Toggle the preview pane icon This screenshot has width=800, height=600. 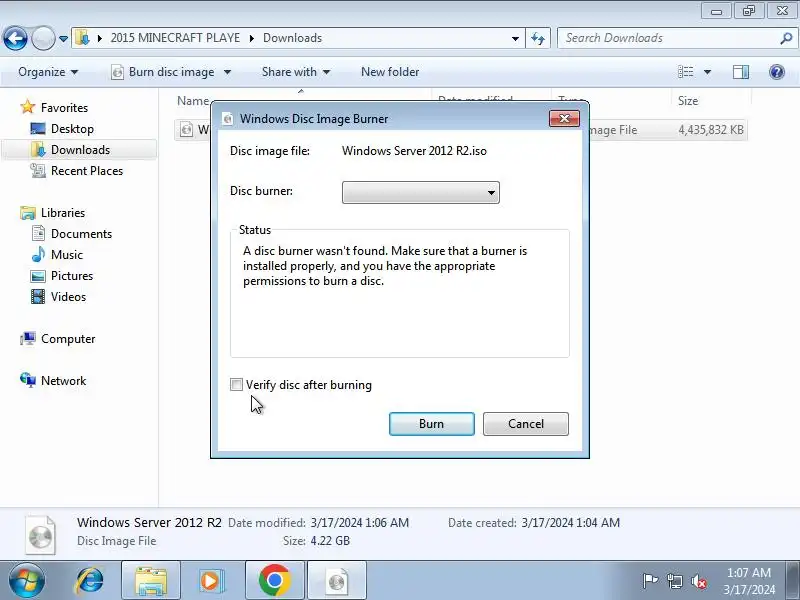point(741,72)
